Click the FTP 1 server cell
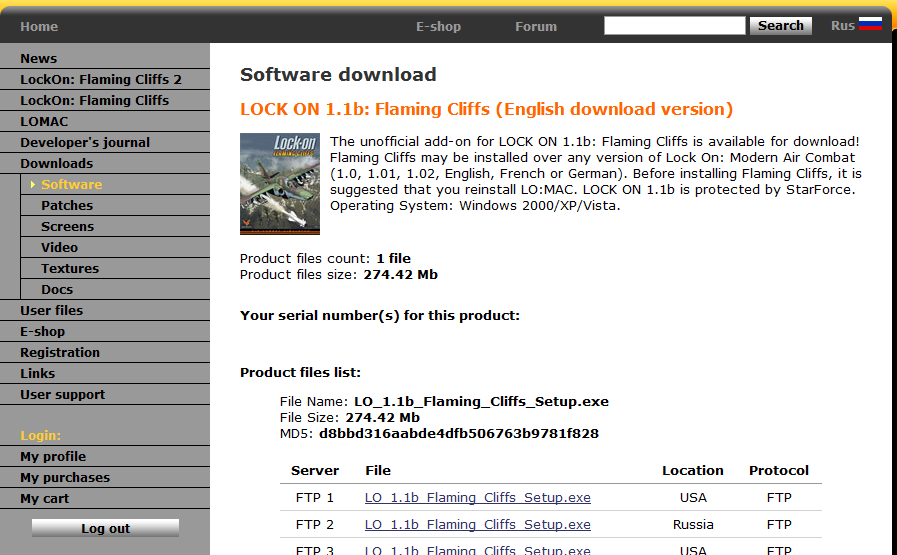The width and height of the screenshot is (897, 555). [x=315, y=498]
